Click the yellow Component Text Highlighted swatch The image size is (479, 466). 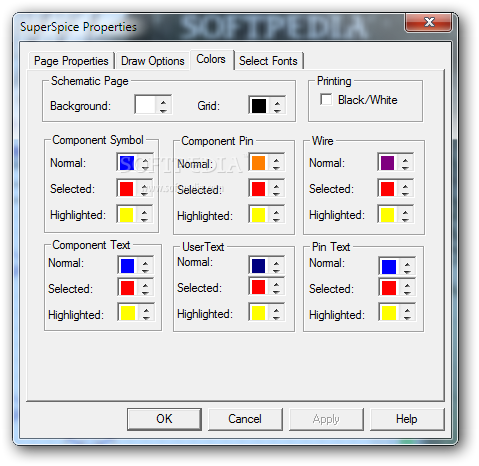pos(128,313)
